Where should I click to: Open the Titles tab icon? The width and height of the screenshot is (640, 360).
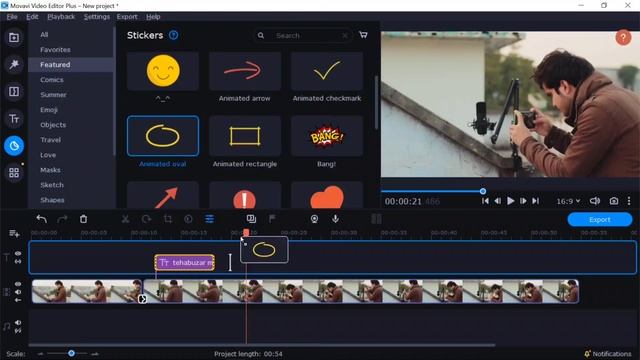pos(14,119)
